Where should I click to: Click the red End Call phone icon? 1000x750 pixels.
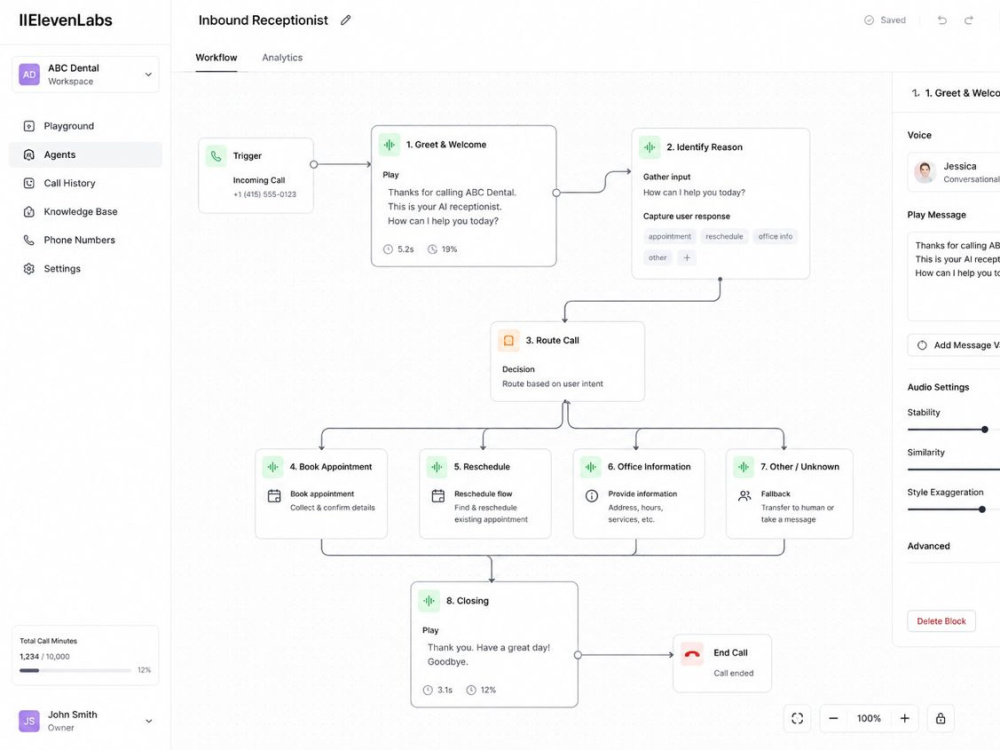tap(692, 654)
